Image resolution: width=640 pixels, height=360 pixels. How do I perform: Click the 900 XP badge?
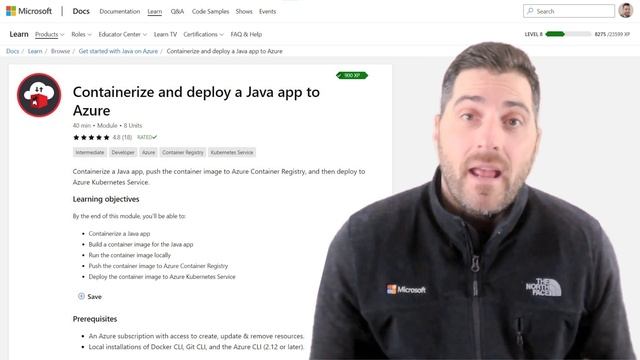pos(352,76)
